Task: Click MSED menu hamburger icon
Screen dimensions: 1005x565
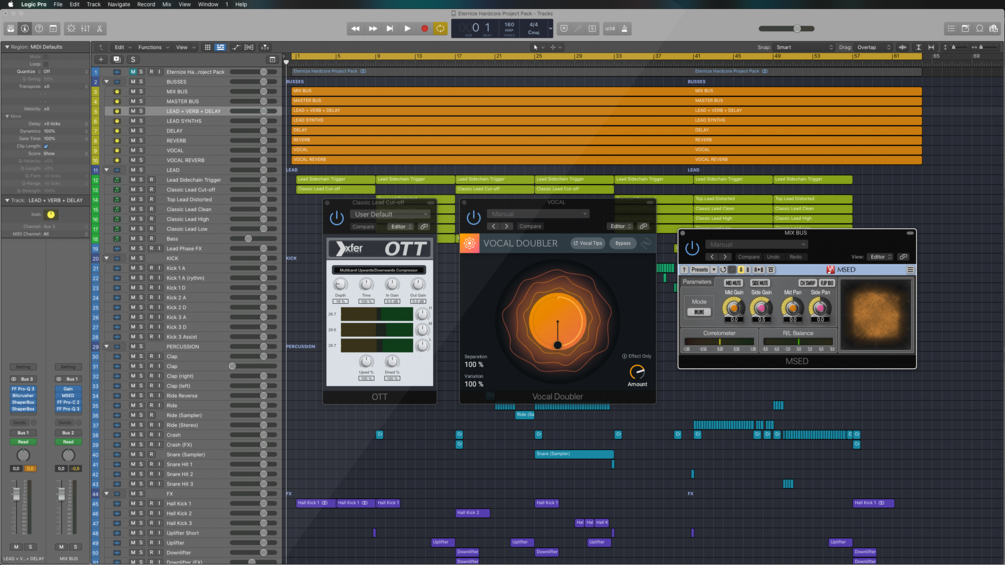Action: click(x=910, y=270)
